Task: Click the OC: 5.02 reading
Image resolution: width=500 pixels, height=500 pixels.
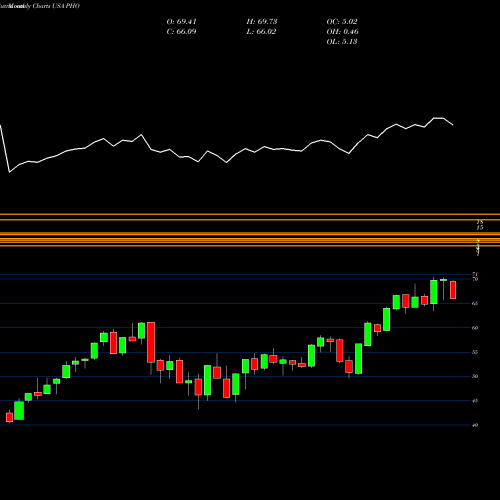Action: pyautogui.click(x=342, y=22)
